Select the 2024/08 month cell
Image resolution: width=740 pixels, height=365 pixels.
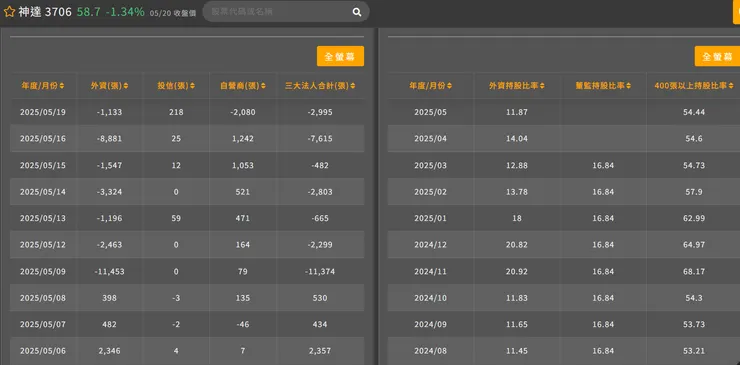click(430, 351)
